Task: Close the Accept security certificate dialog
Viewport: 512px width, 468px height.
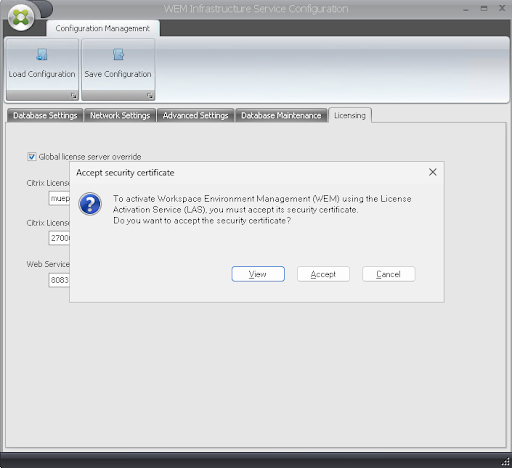Action: (433, 172)
